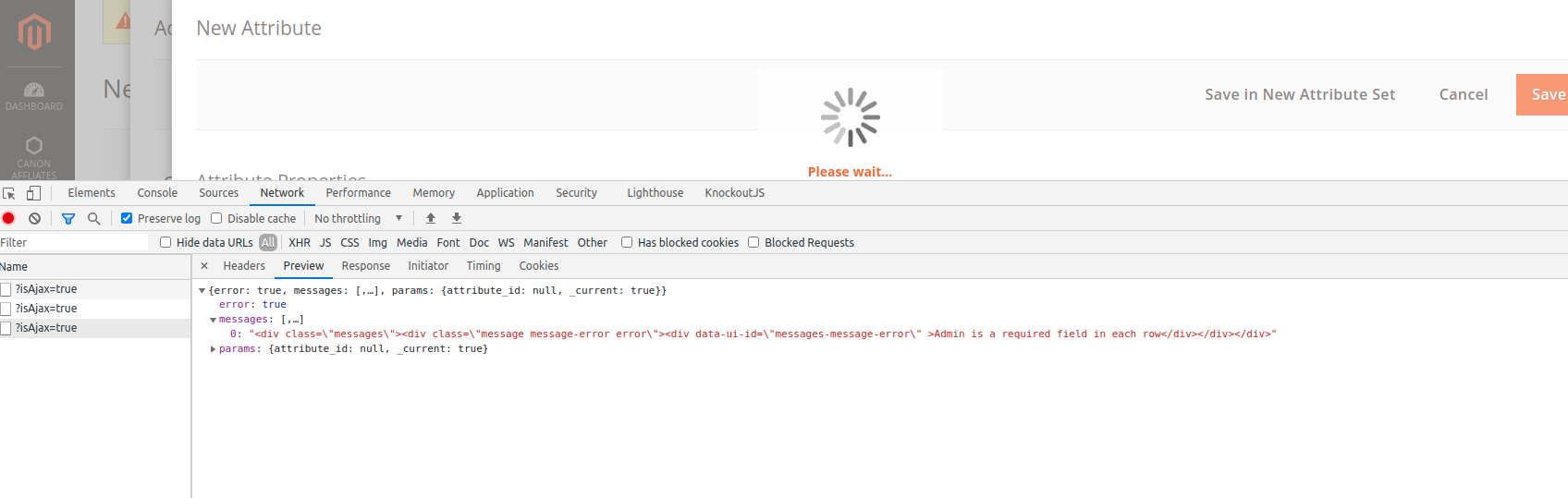
Task: Check Hide data URLs
Action: 165,243
